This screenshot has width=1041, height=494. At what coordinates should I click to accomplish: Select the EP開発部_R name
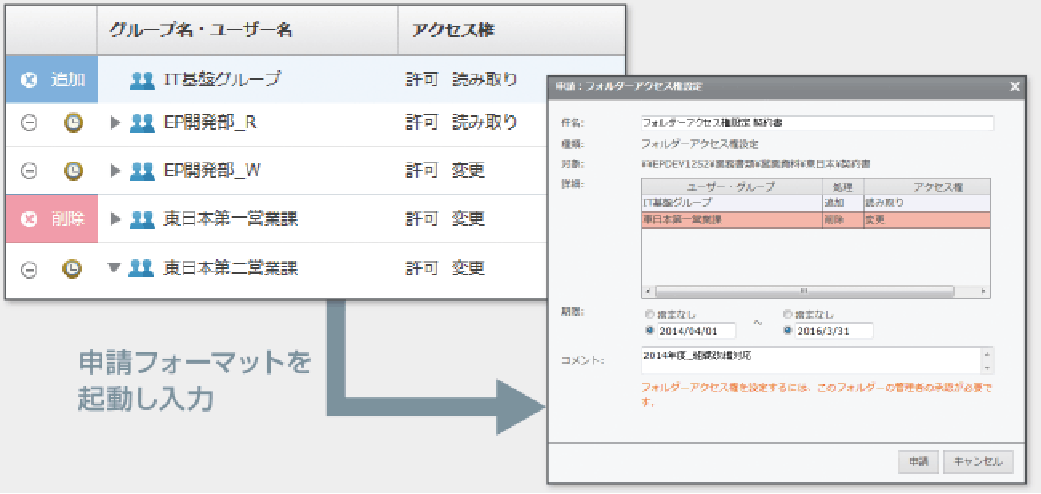[210, 123]
